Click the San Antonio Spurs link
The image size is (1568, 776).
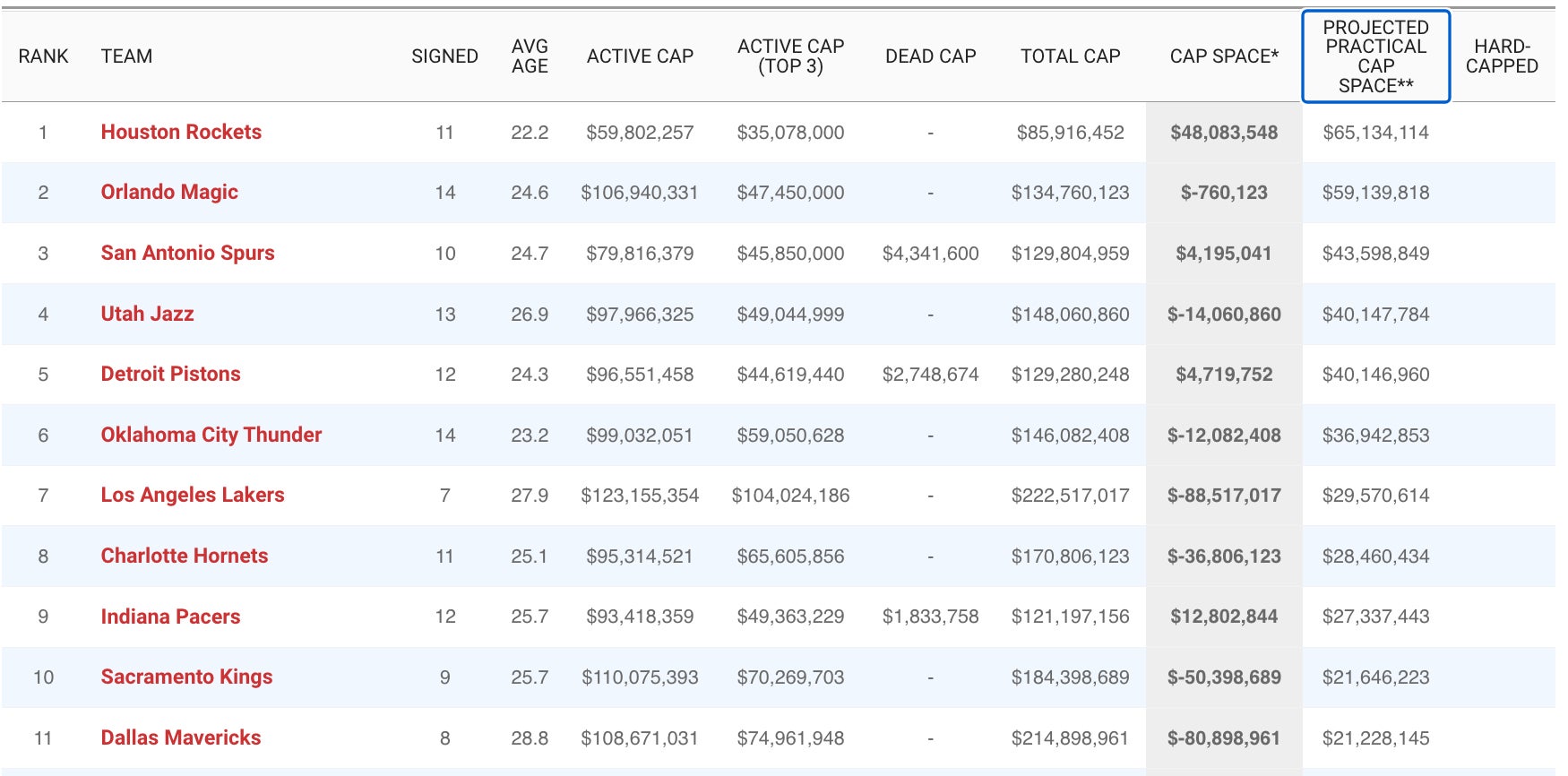click(187, 254)
